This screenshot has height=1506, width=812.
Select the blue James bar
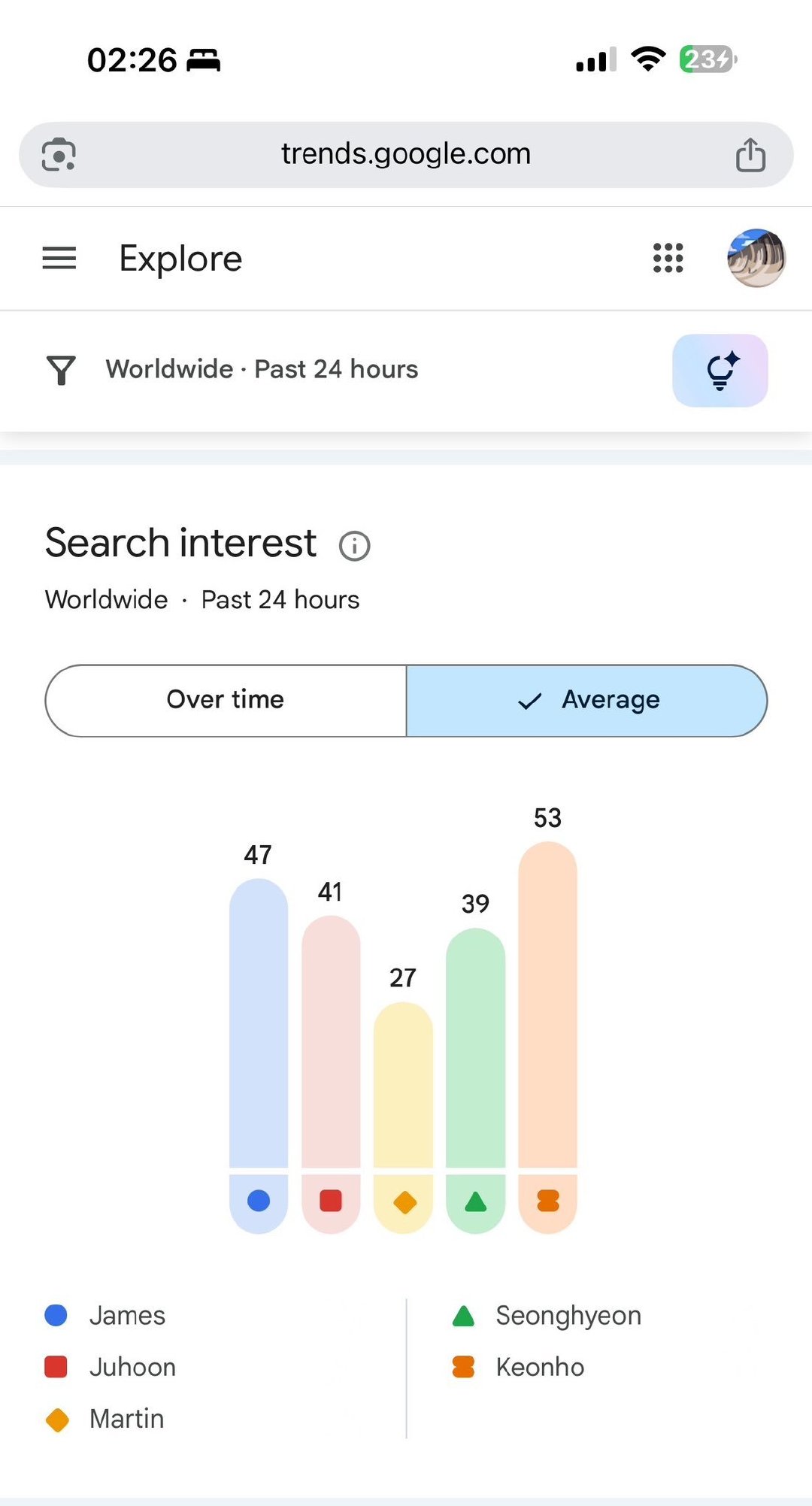tap(259, 1023)
